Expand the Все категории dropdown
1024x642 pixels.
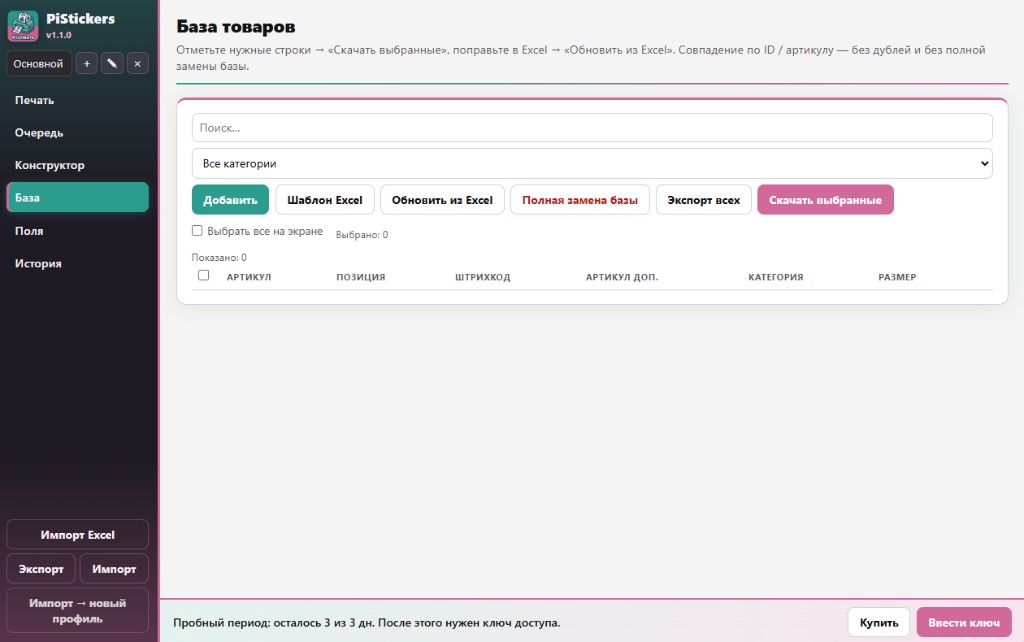[592, 163]
